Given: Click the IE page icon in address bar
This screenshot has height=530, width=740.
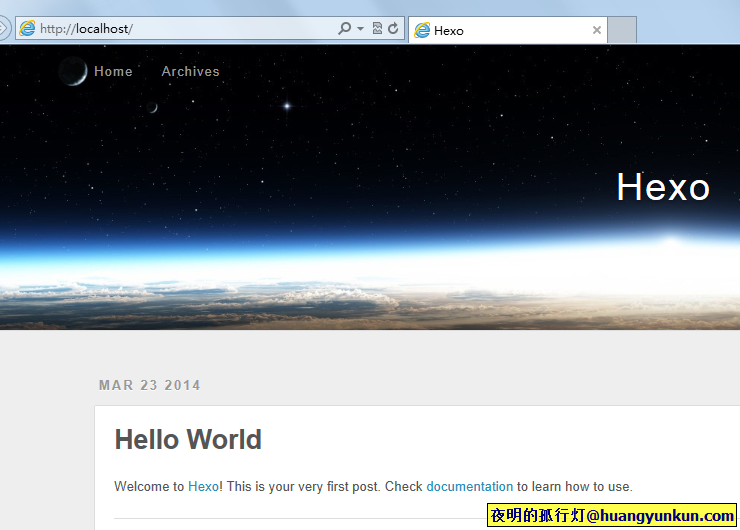Looking at the screenshot, I should [x=27, y=28].
